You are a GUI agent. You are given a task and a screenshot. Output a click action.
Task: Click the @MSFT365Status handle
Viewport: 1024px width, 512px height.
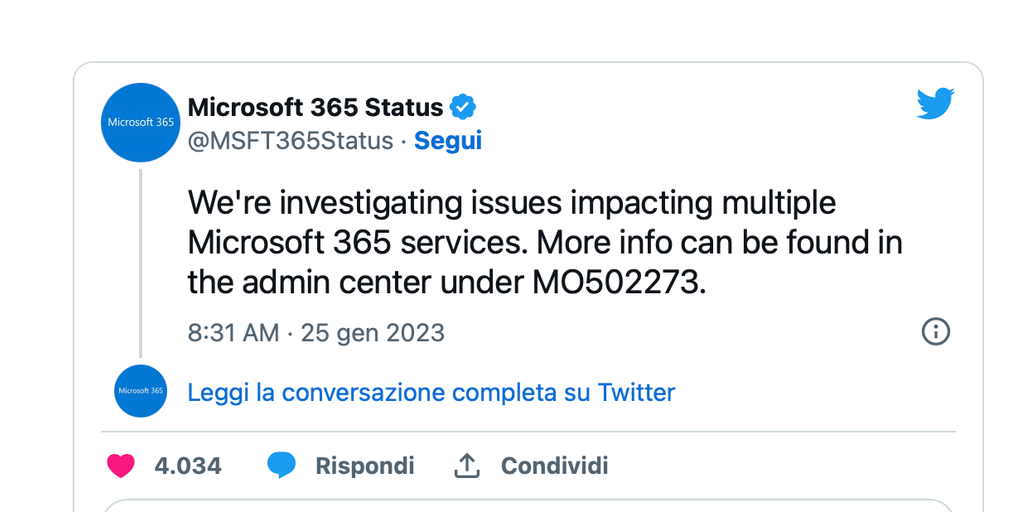(x=290, y=141)
